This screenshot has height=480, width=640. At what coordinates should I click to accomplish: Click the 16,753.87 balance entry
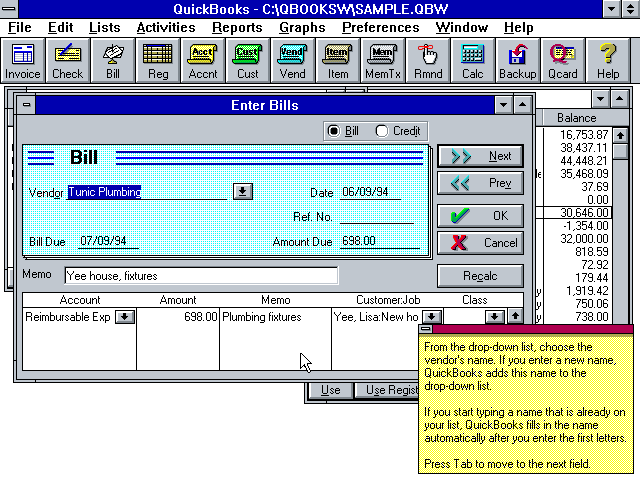(x=584, y=135)
